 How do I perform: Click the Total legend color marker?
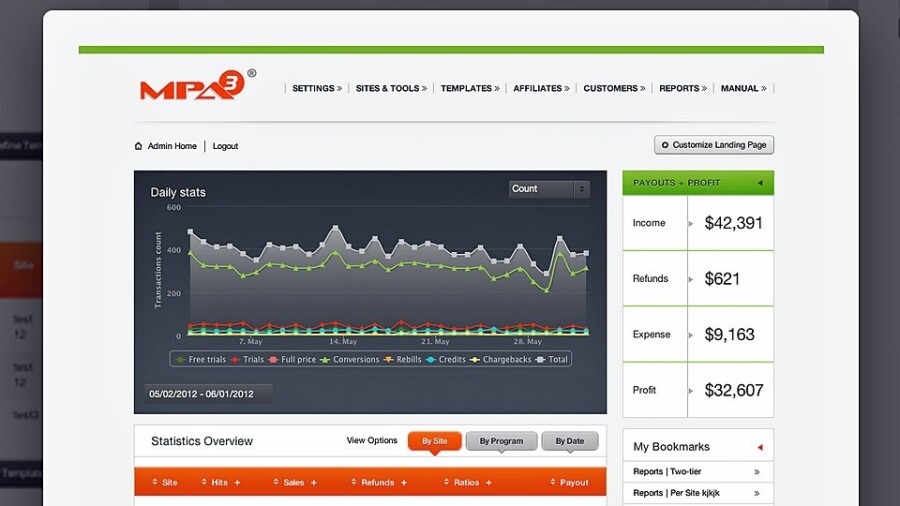541,359
